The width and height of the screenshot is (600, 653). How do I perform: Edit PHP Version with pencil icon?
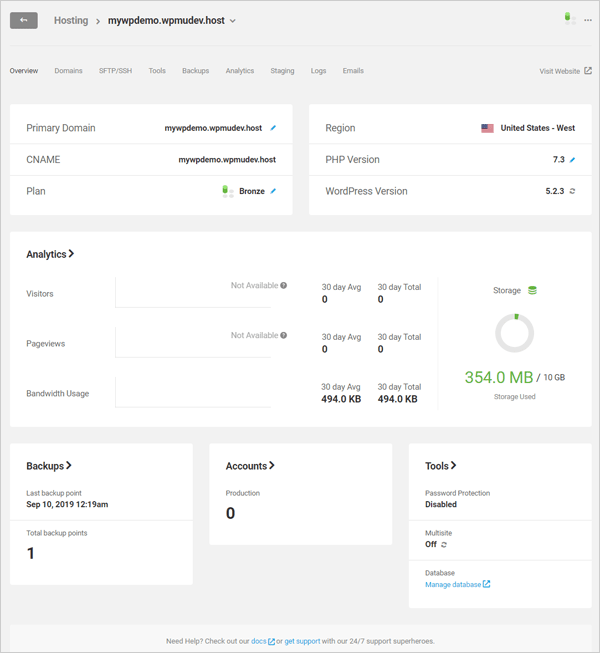[x=573, y=160]
